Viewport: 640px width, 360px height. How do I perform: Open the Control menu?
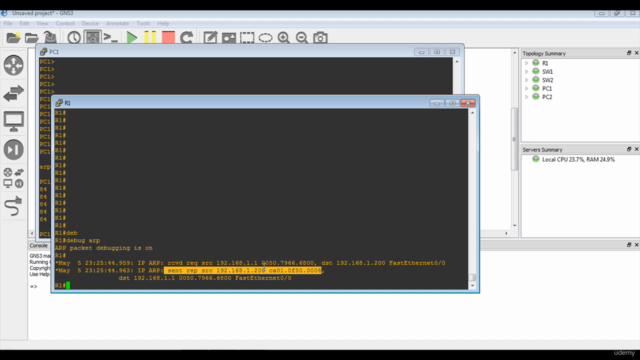pyautogui.click(x=65, y=23)
